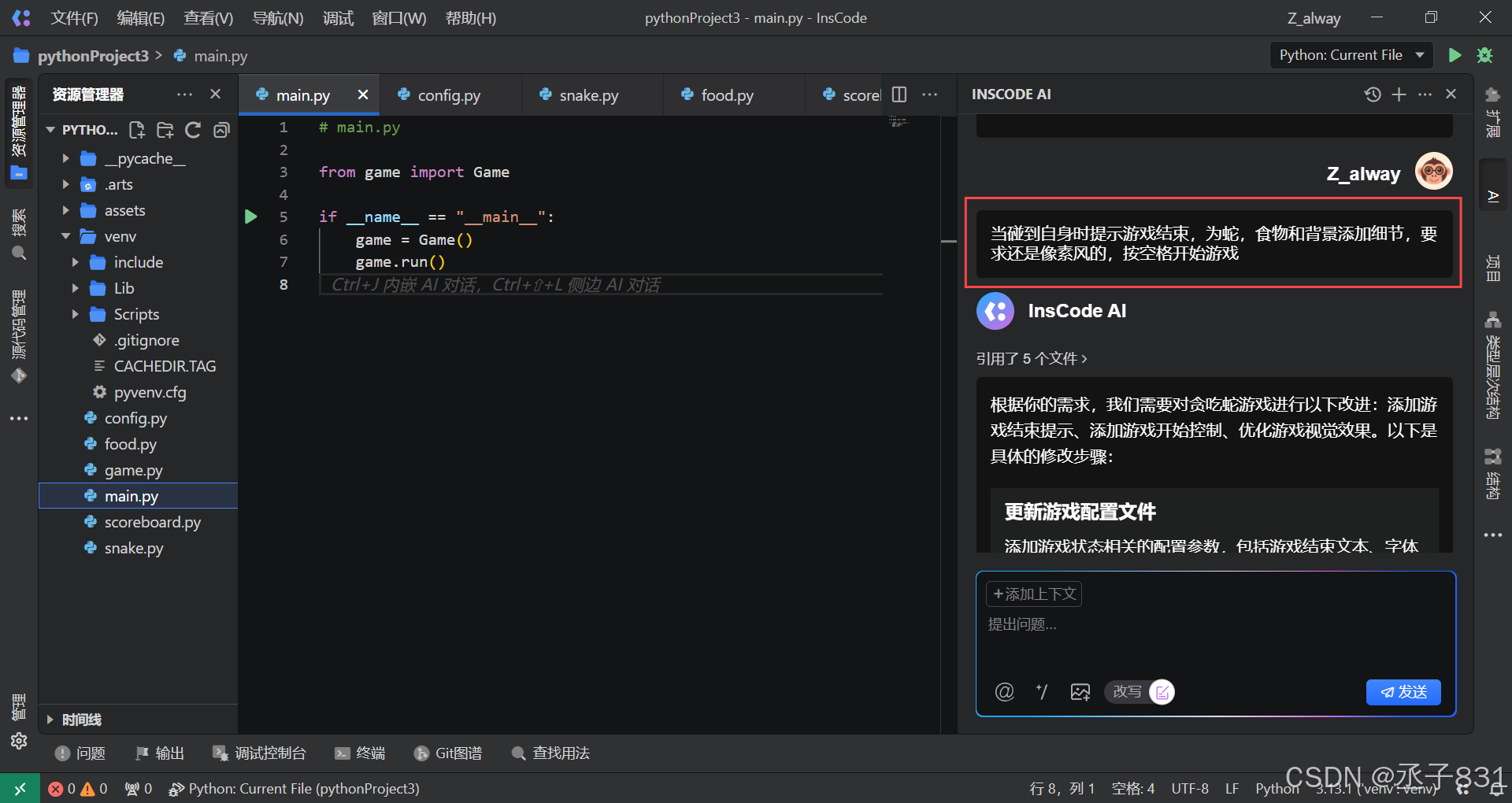Image resolution: width=1512 pixels, height=803 pixels.
Task: Refresh the explorer file tree
Action: tap(193, 130)
